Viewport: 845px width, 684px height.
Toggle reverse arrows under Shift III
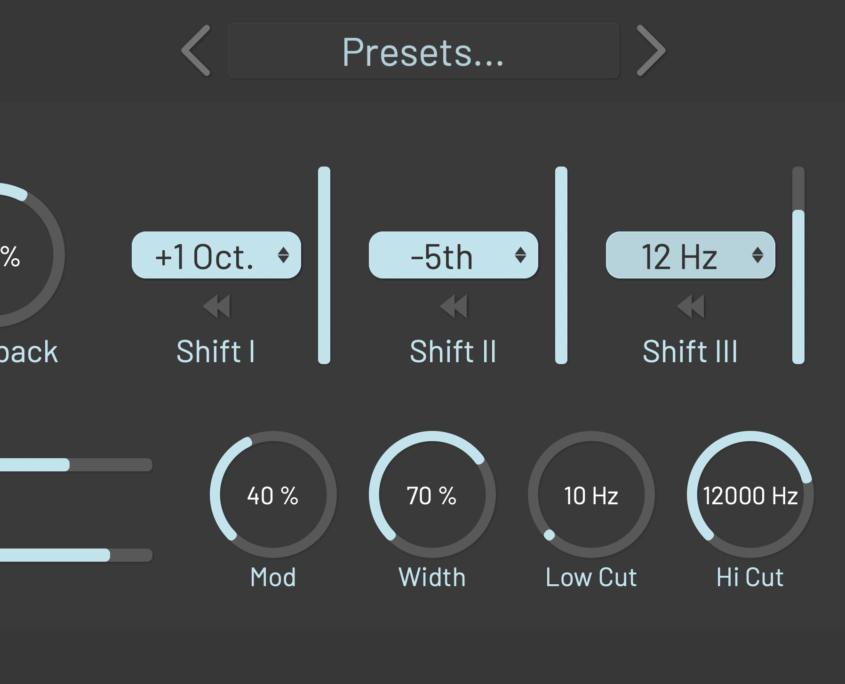[690, 306]
